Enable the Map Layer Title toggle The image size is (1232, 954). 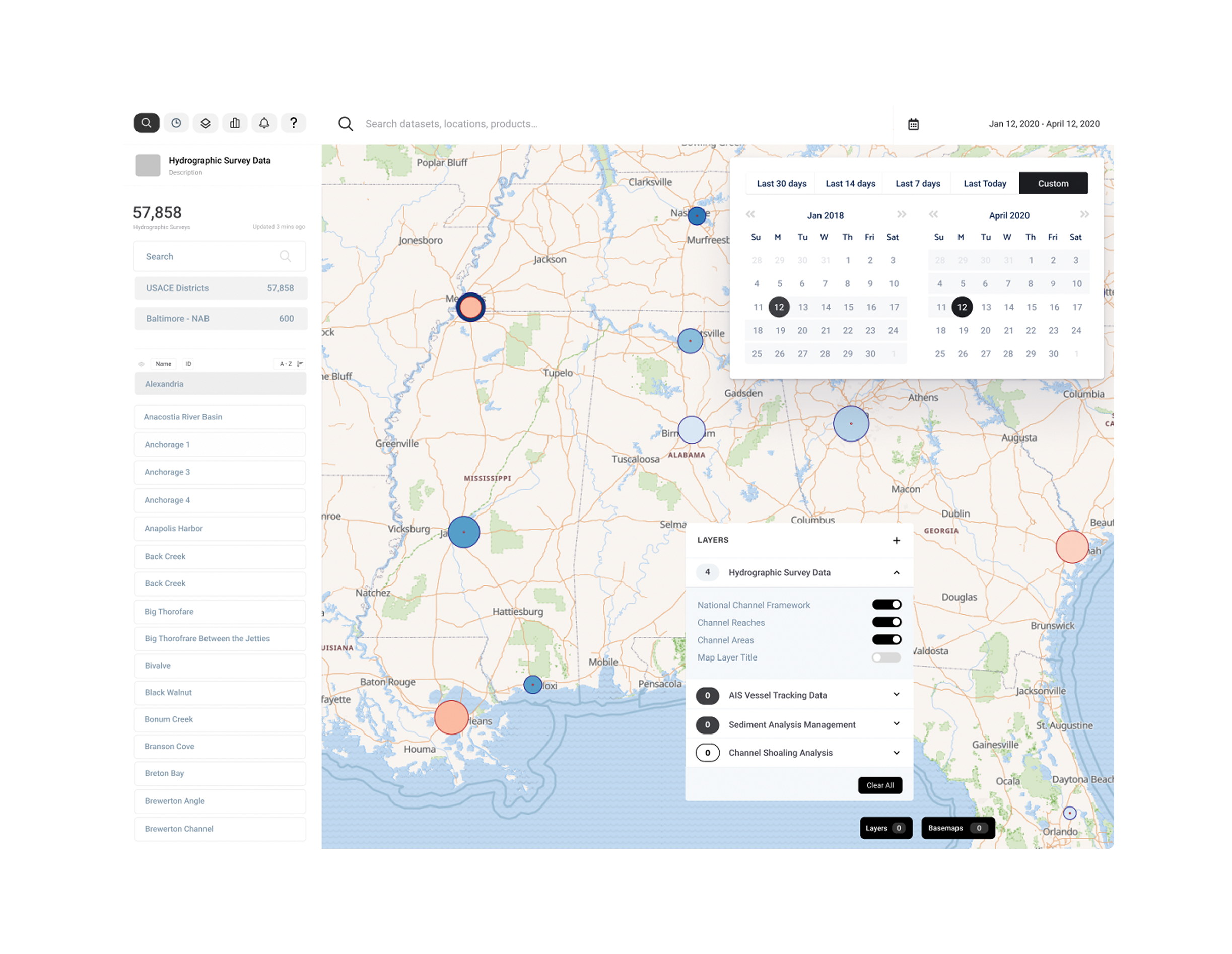pyautogui.click(x=886, y=657)
